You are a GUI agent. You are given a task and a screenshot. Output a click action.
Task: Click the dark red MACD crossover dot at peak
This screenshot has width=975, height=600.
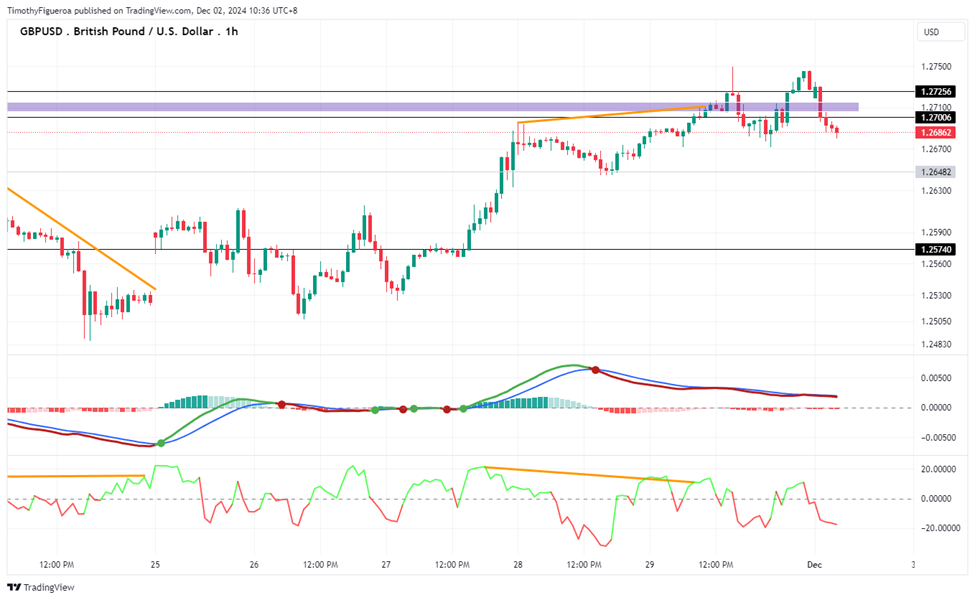click(x=595, y=370)
